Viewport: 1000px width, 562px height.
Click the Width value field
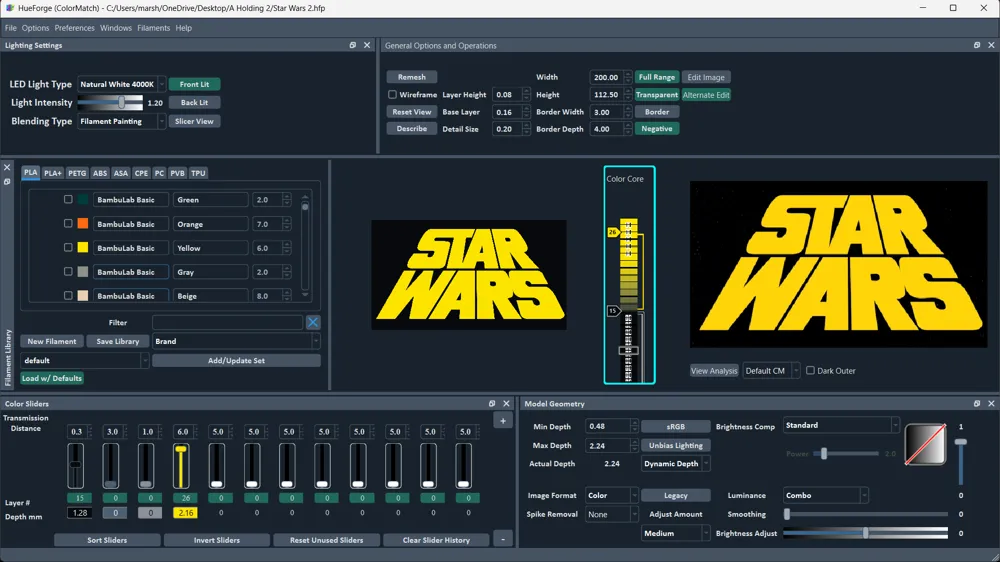[606, 77]
